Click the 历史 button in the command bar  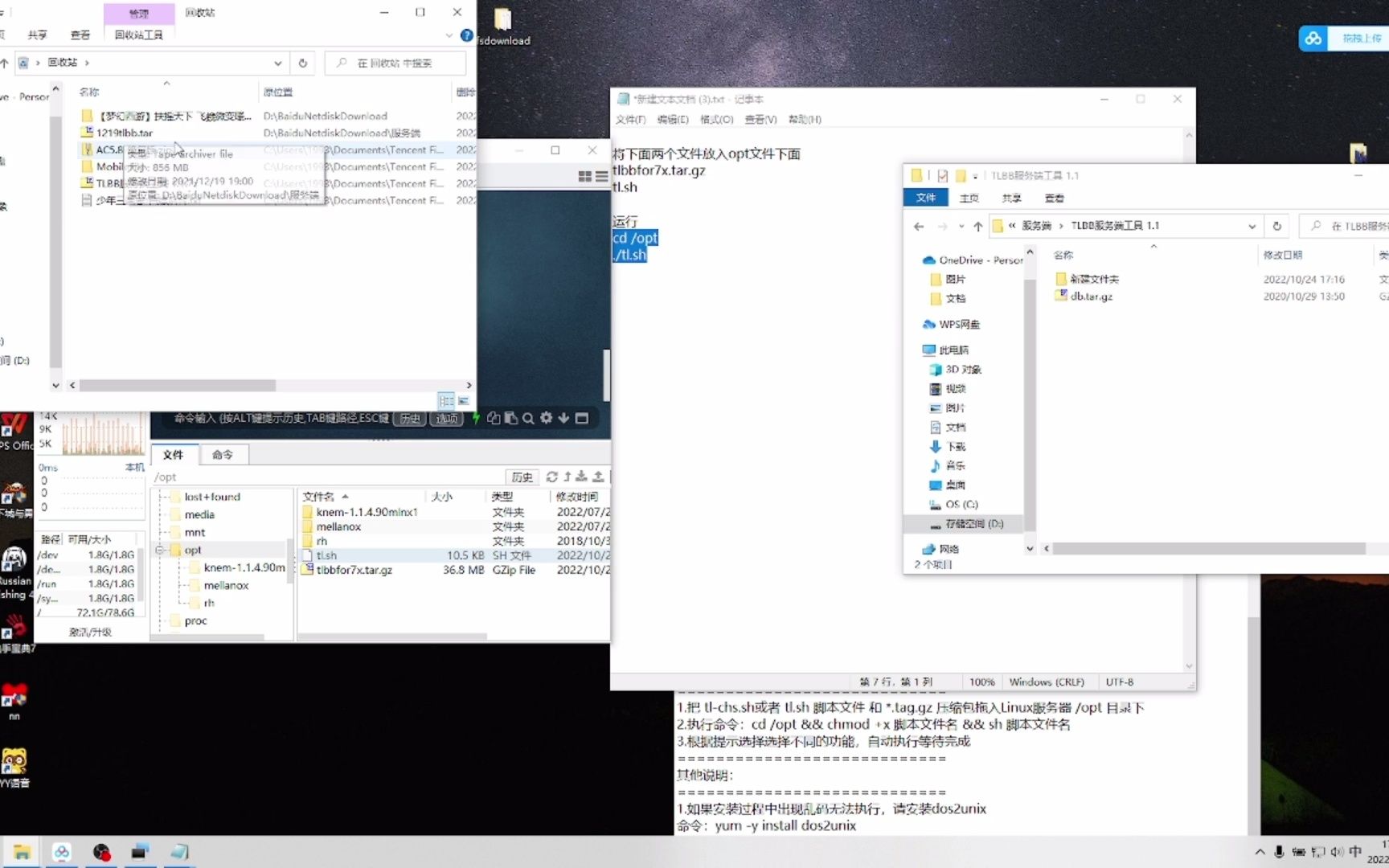(410, 418)
